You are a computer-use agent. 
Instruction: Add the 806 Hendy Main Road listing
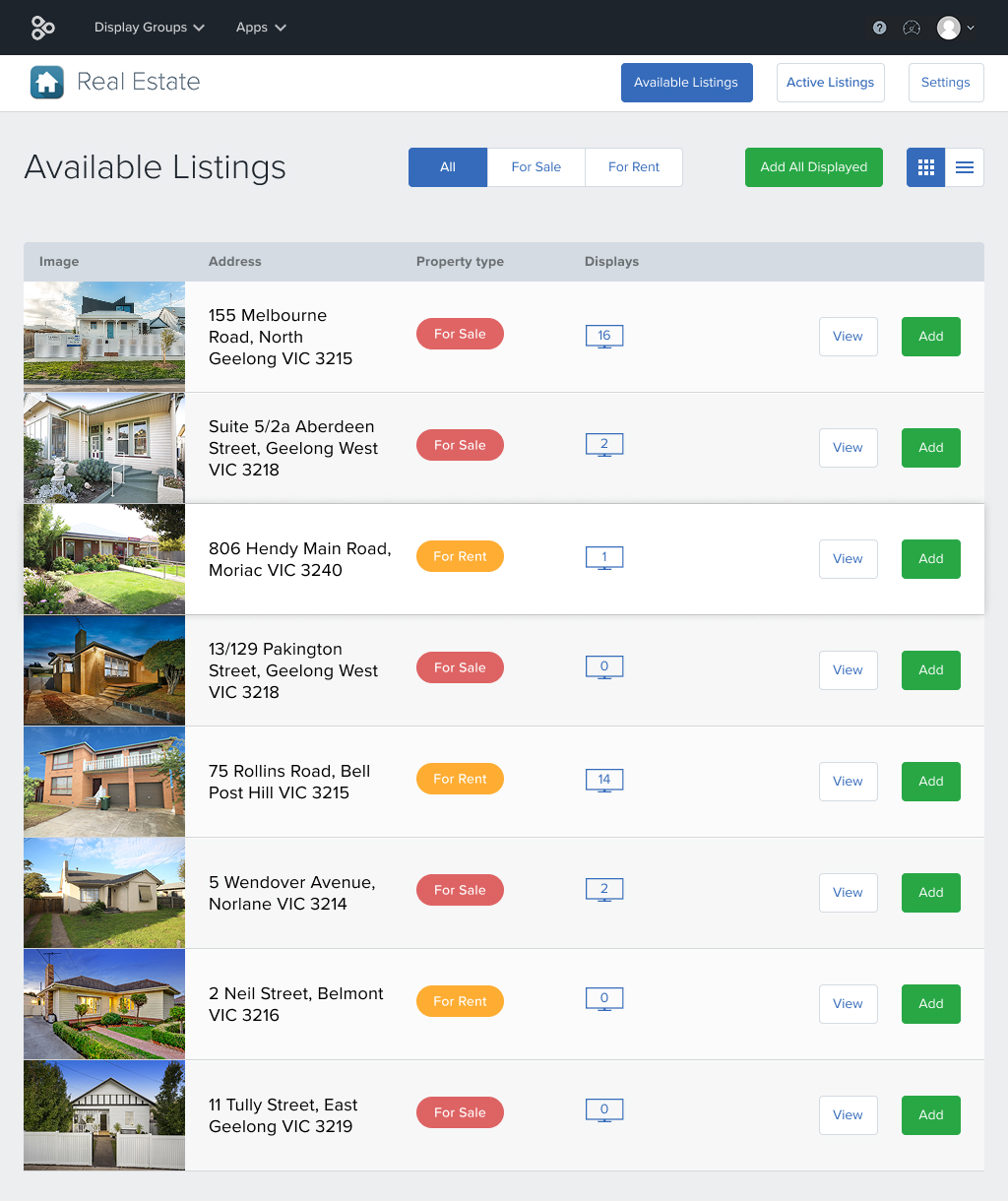929,558
